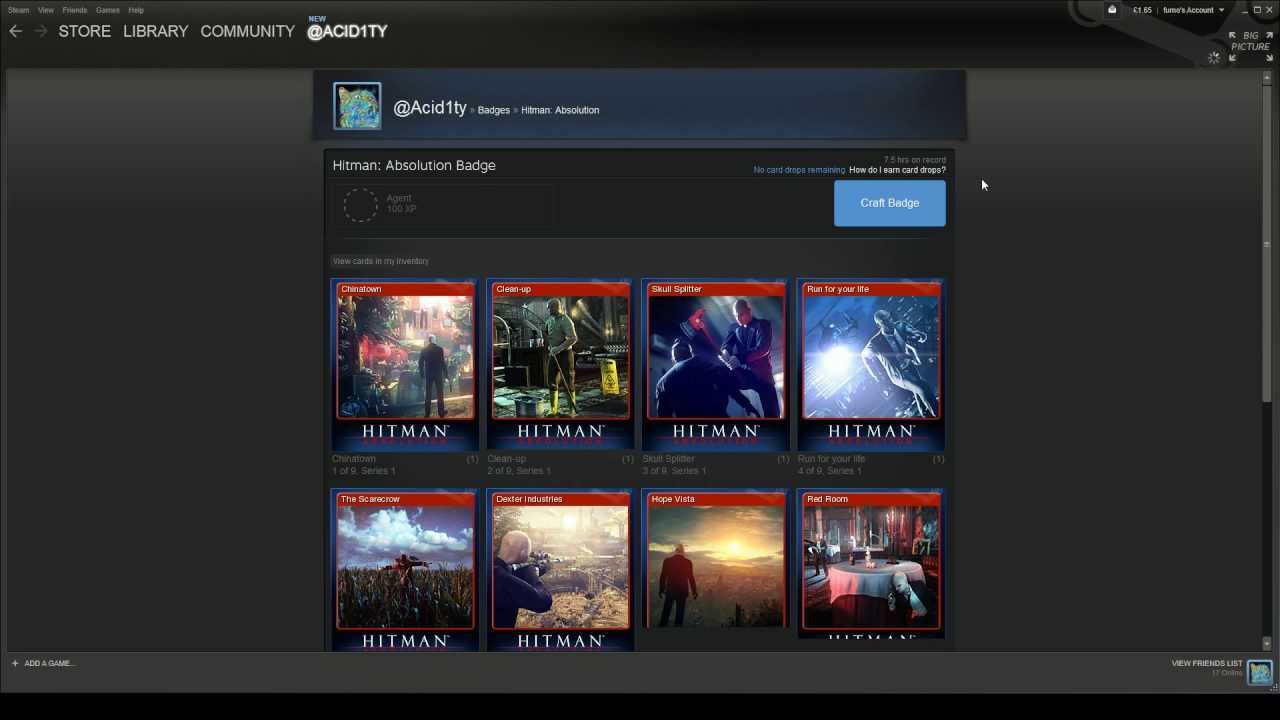Viewport: 1280px width, 720px height.
Task: Open the inbox envelope icon
Action: pyautogui.click(x=1112, y=10)
